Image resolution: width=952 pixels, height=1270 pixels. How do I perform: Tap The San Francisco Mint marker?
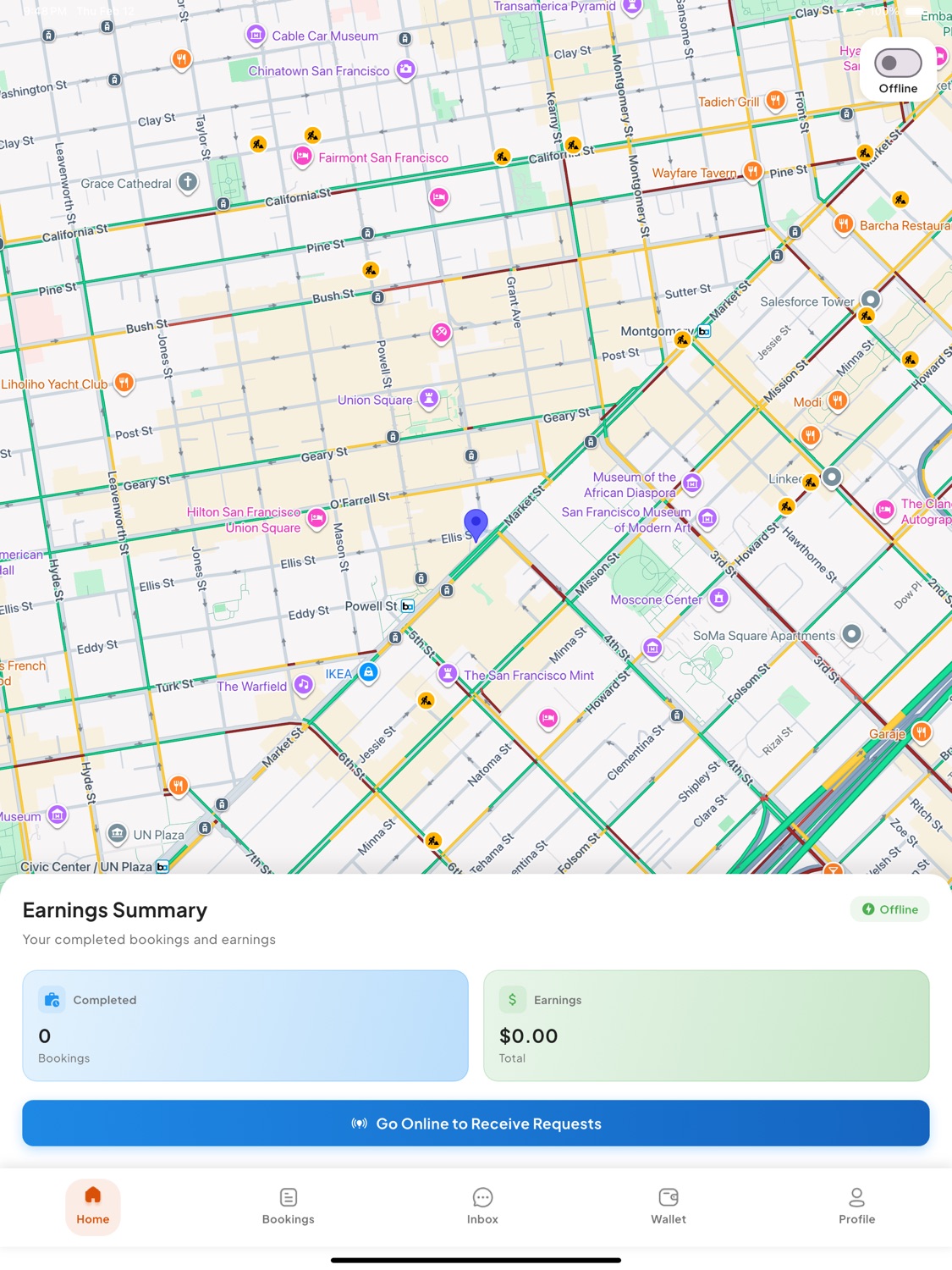(448, 674)
